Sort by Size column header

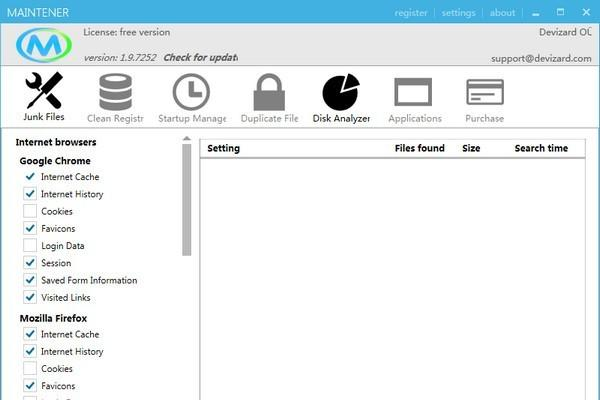pyautogui.click(x=471, y=148)
